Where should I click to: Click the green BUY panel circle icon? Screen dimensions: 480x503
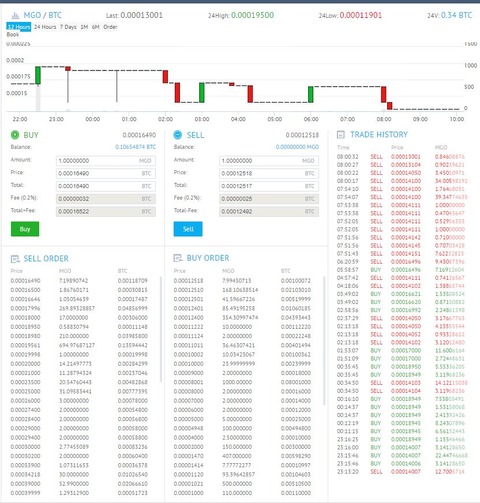coord(15,135)
